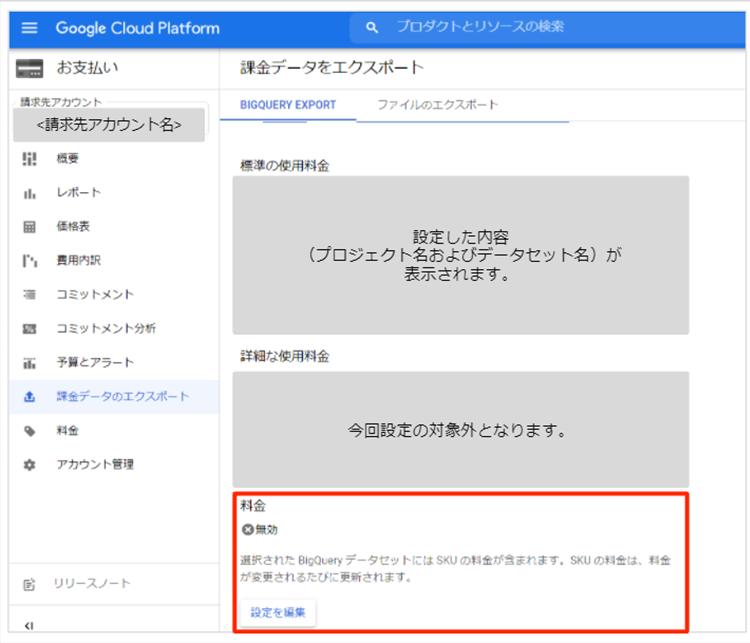The width and height of the screenshot is (750, 643).
Task: Select 課金データのエクスポート in the sidebar
Action: [114, 397]
